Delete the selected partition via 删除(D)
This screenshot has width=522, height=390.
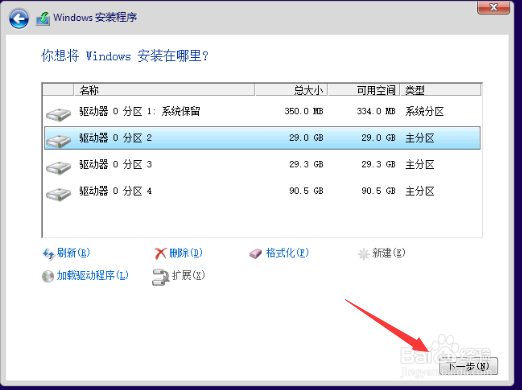[186, 253]
